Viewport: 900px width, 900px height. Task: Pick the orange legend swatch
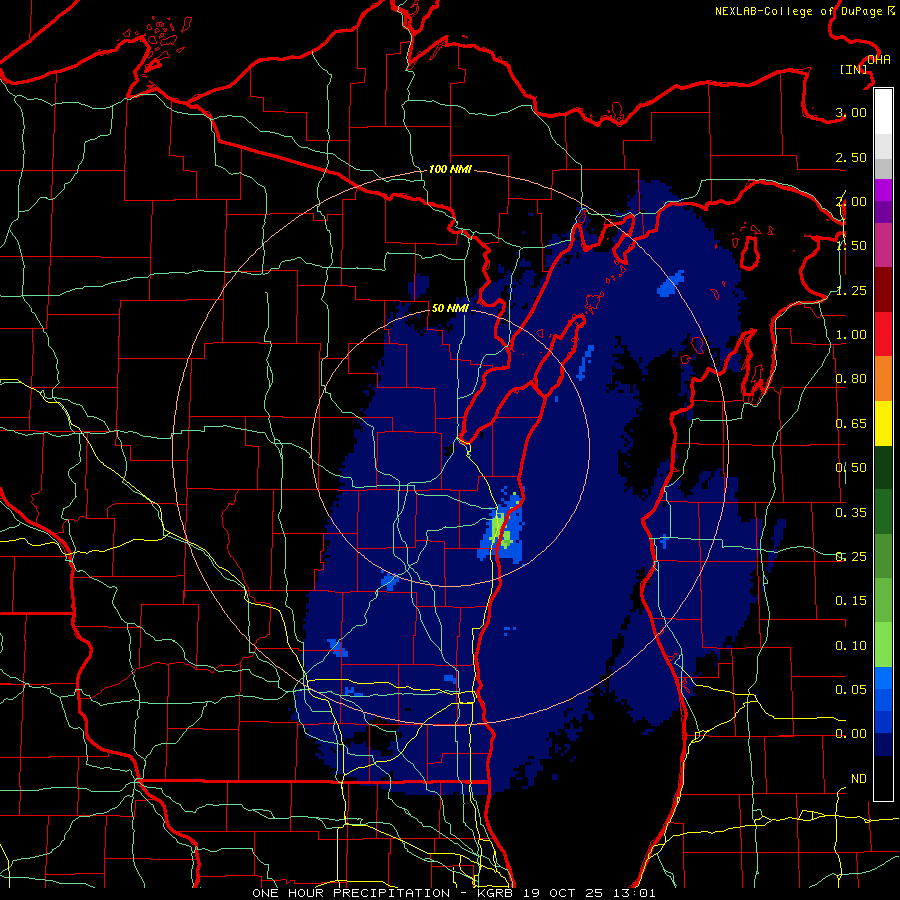(x=883, y=378)
